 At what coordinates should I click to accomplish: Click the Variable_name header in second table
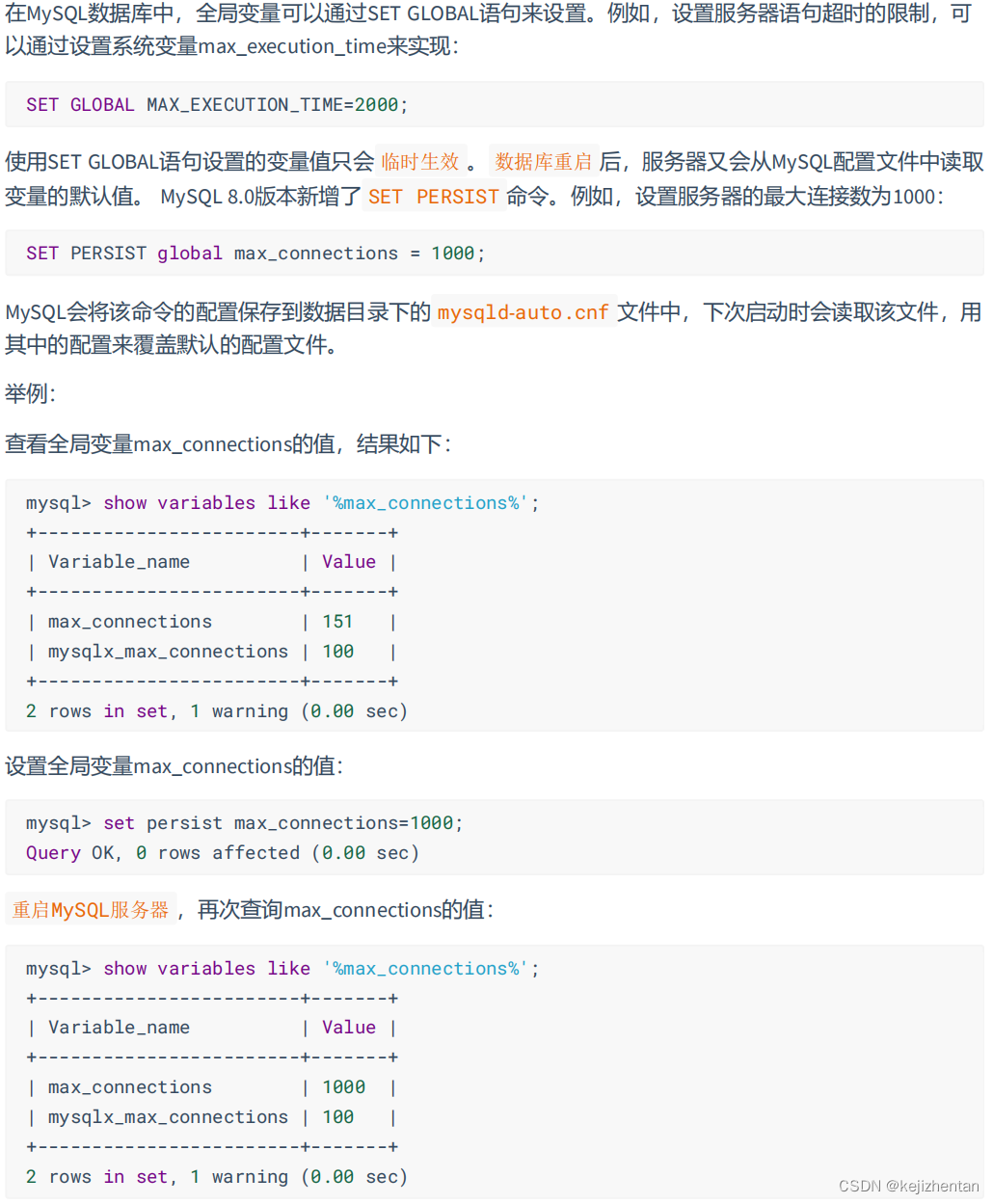119,1028
